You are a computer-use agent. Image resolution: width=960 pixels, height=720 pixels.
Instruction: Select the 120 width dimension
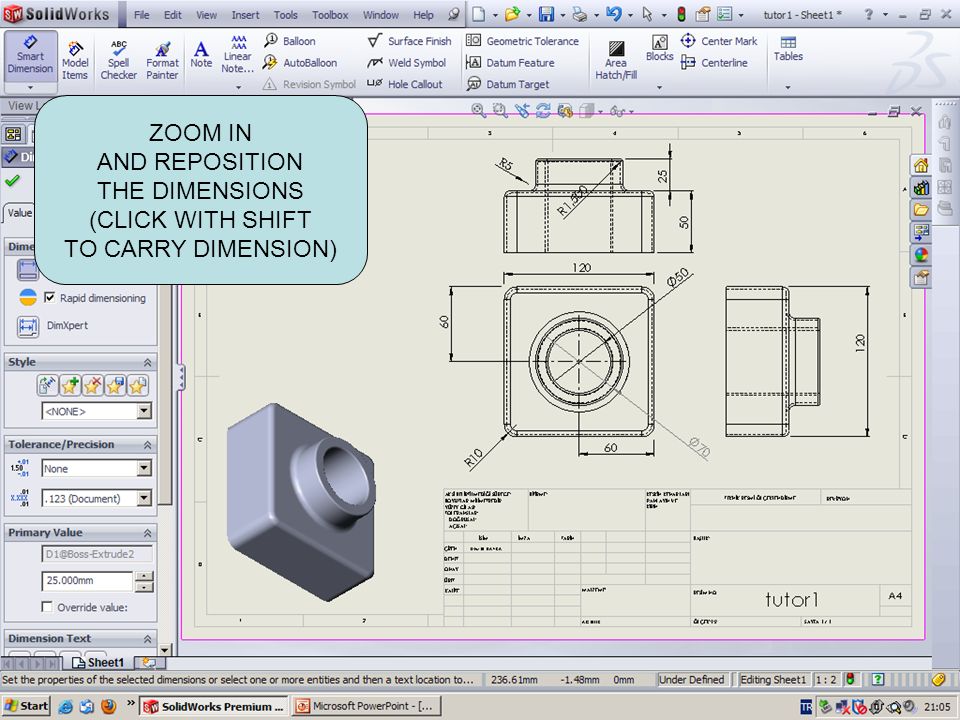(x=582, y=268)
